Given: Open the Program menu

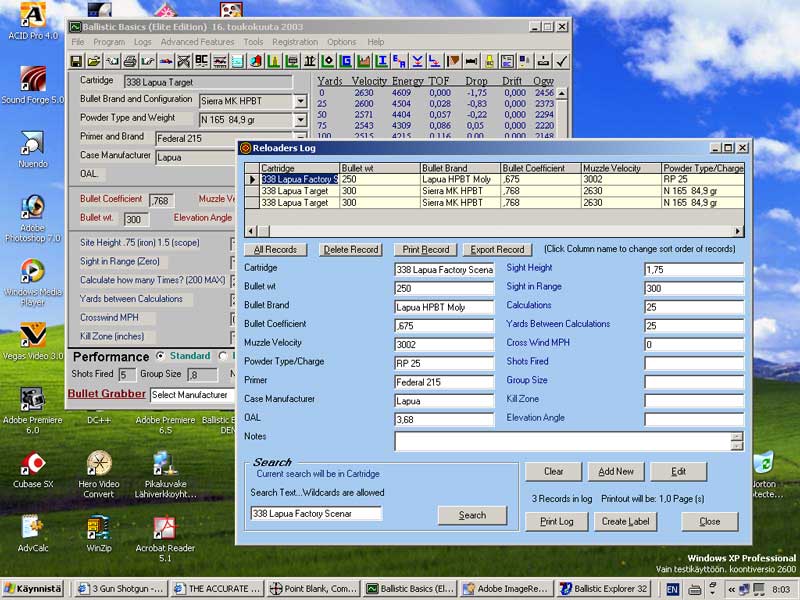Looking at the screenshot, I should pos(109,42).
